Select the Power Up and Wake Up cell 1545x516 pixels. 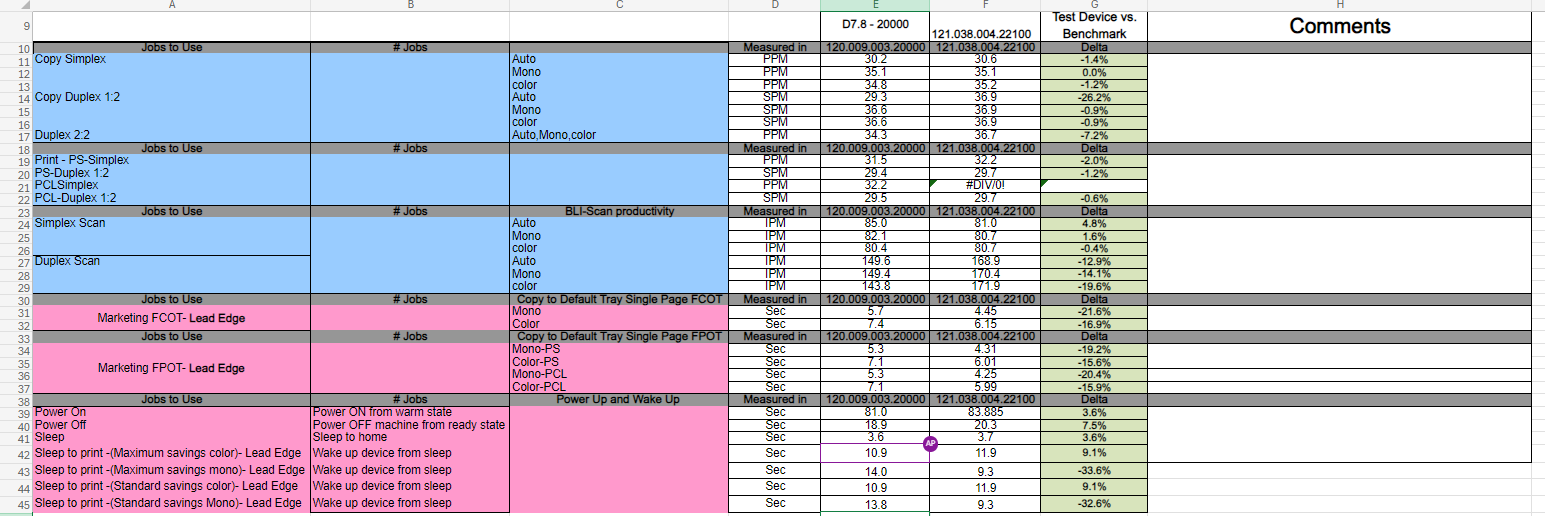(619, 399)
